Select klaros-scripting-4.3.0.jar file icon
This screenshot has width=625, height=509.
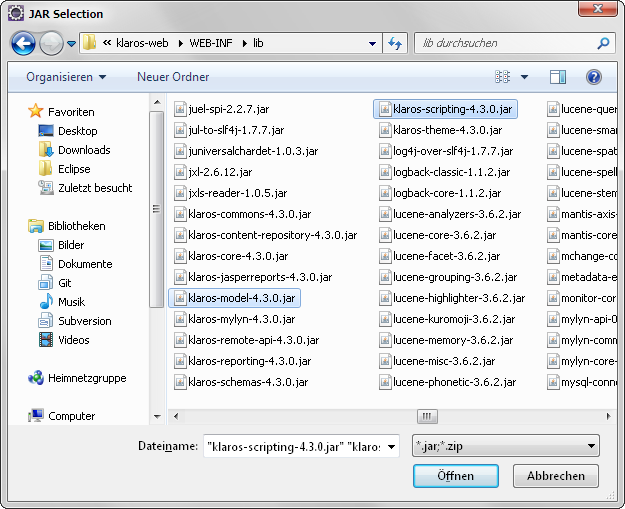tap(385, 109)
